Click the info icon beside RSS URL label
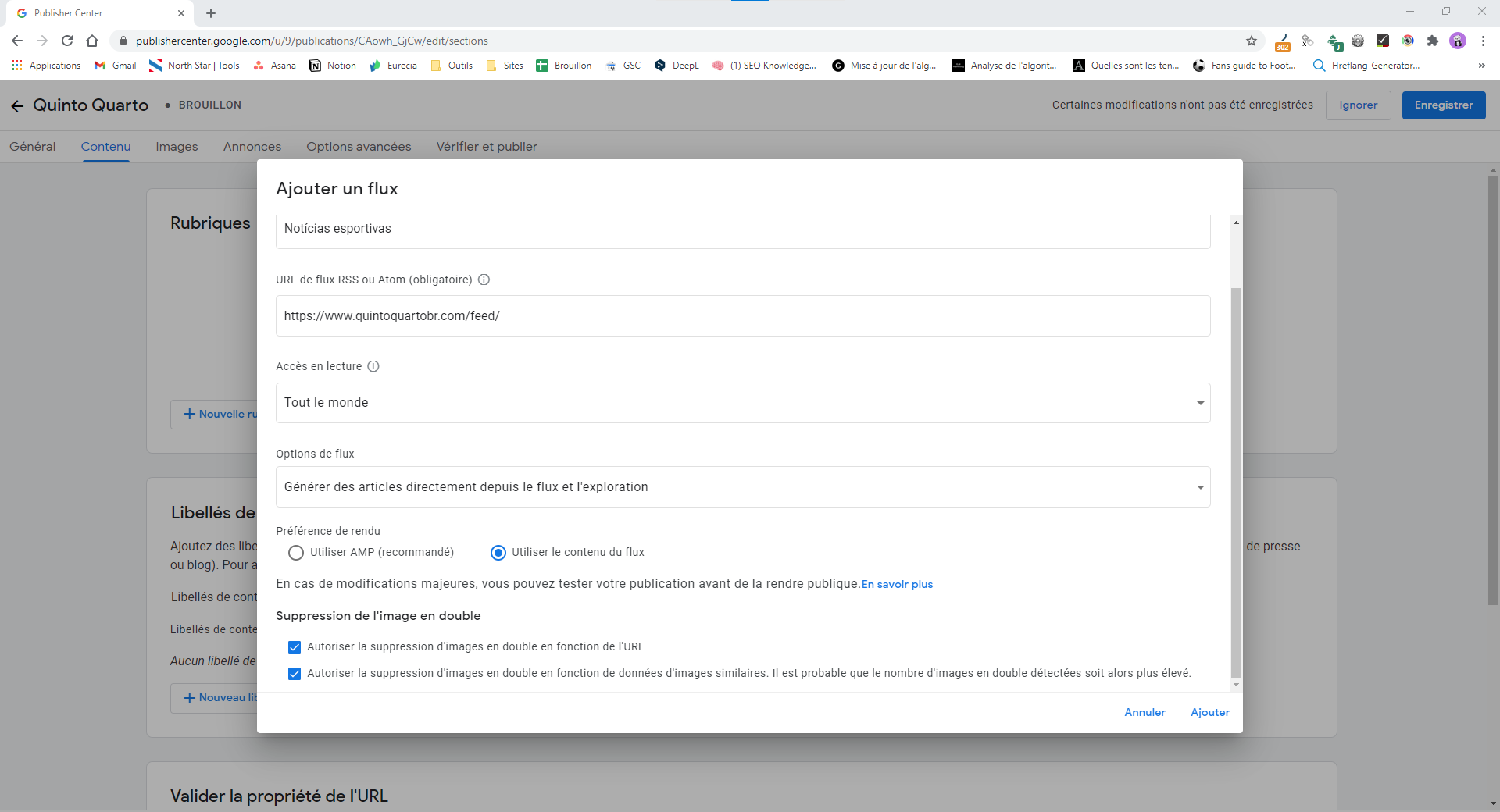Viewport: 1500px width, 812px height. click(484, 280)
